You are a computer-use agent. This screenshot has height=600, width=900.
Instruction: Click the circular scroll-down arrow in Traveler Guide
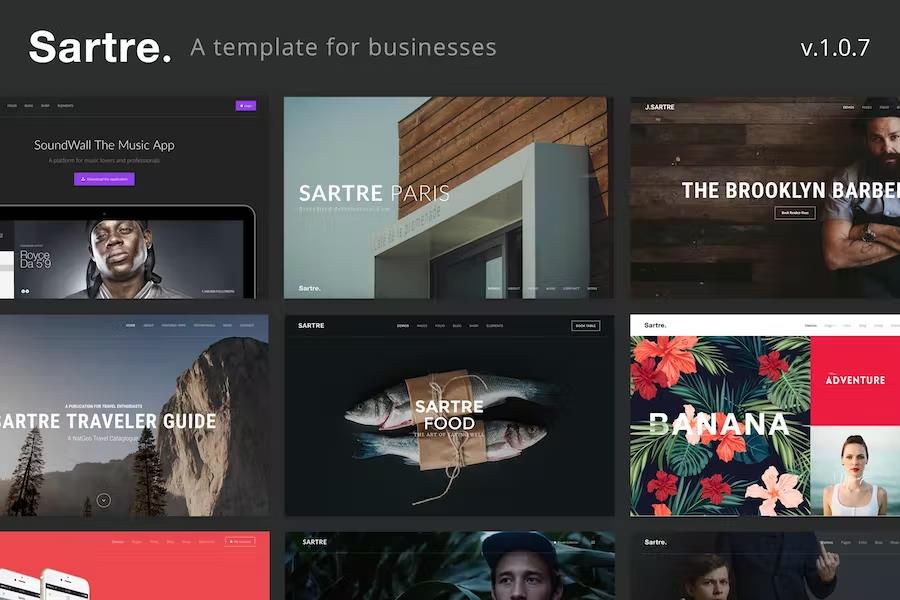[x=103, y=500]
